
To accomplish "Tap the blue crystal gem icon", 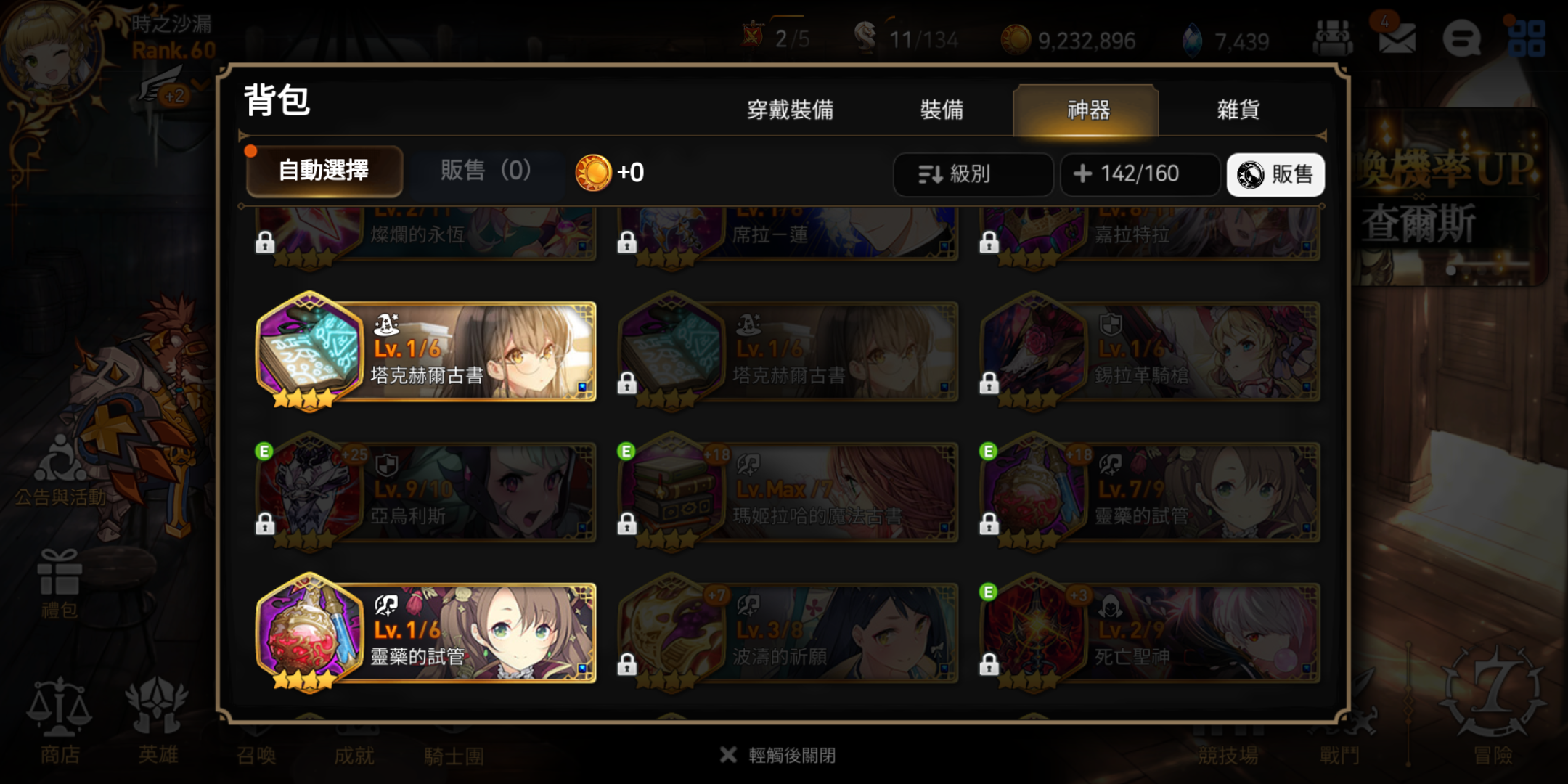I will [x=1193, y=41].
